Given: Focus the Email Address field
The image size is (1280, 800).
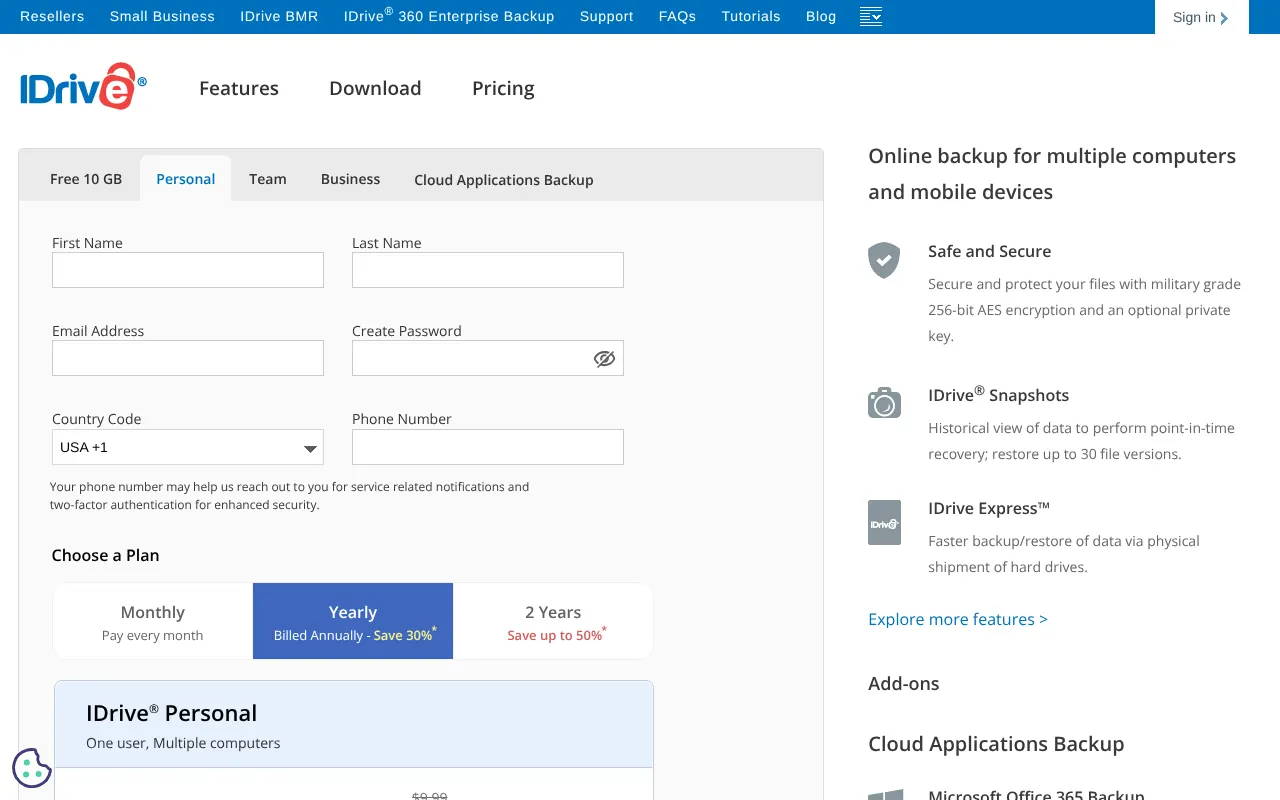Looking at the screenshot, I should coord(188,358).
